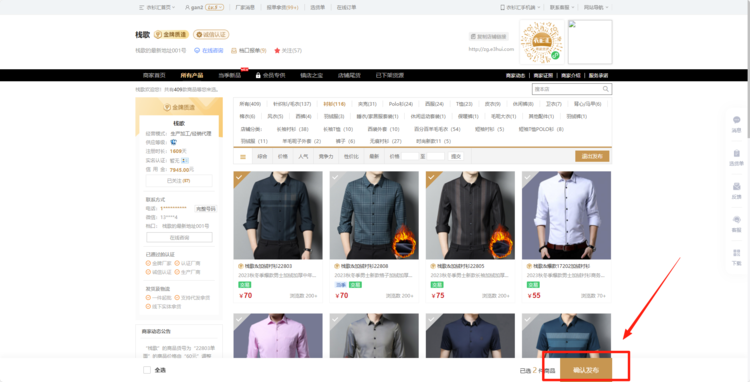
Task: Click the minimum price input field
Action: tap(410, 156)
